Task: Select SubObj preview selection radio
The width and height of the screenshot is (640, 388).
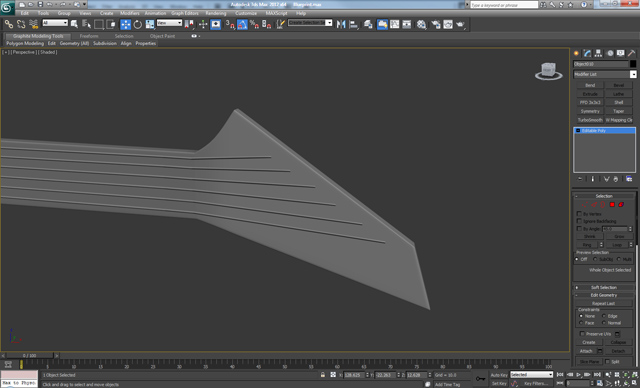Action: pos(595,259)
